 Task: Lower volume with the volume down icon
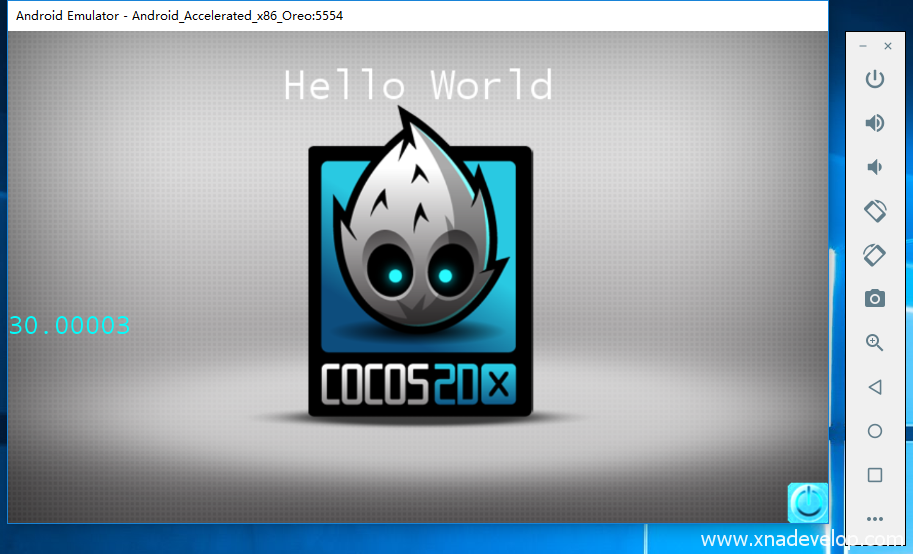(x=873, y=167)
